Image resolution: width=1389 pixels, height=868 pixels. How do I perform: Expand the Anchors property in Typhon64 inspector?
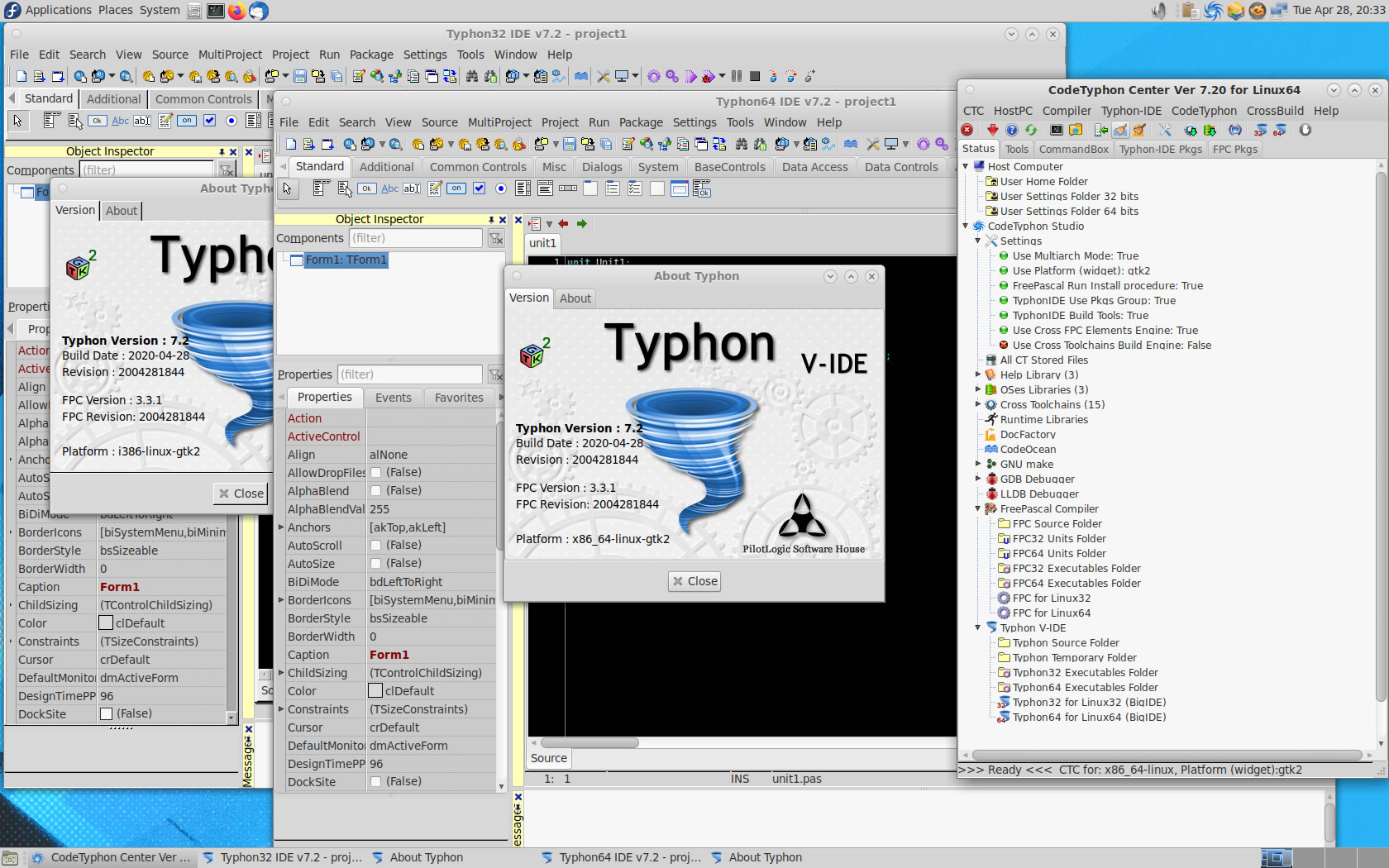point(281,527)
